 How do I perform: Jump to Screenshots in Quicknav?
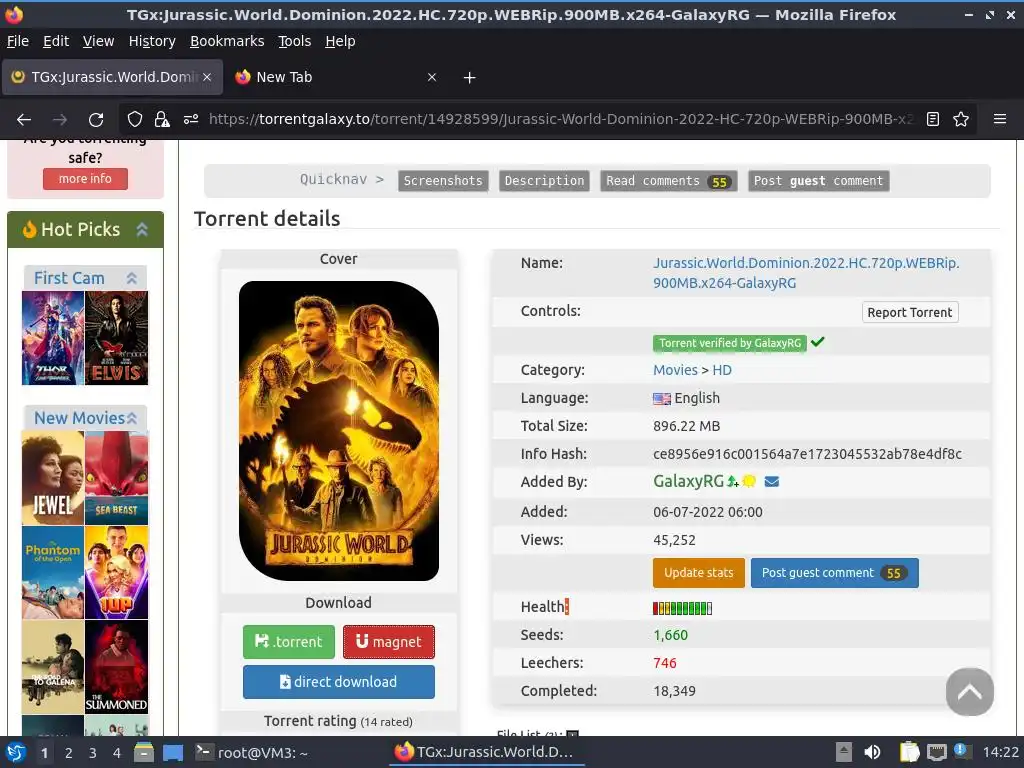point(443,181)
